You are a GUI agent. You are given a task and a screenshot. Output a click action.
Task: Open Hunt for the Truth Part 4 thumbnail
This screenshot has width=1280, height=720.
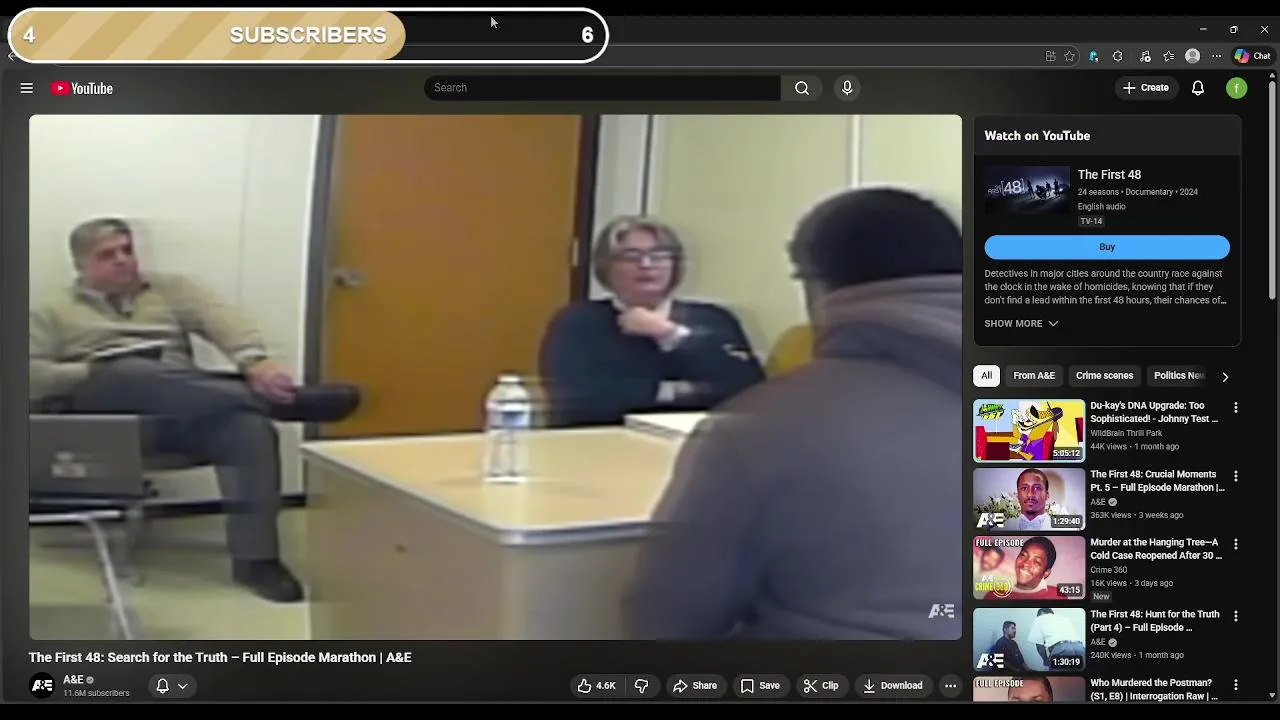pyautogui.click(x=1029, y=639)
